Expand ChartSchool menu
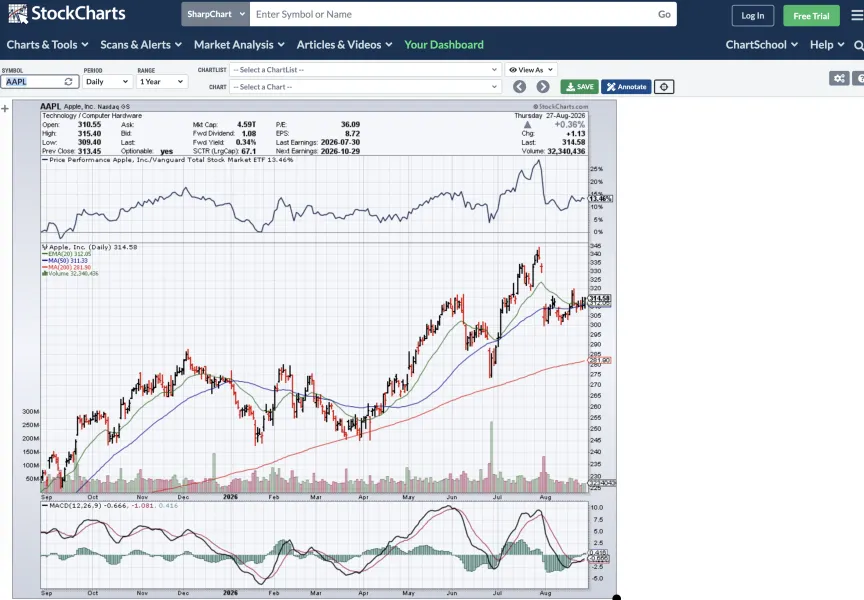The width and height of the screenshot is (864, 600). [x=762, y=45]
